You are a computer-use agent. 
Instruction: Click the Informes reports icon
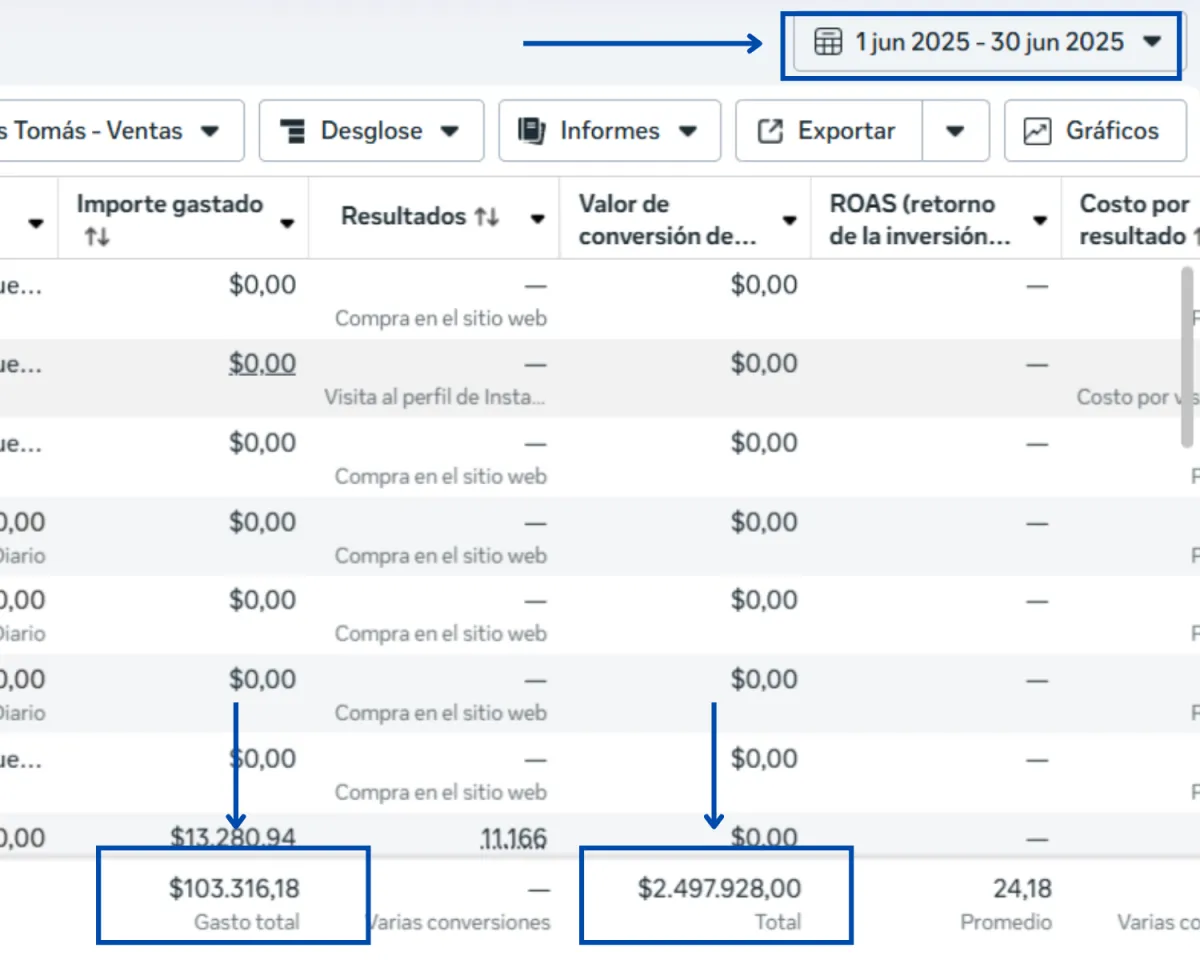point(531,131)
